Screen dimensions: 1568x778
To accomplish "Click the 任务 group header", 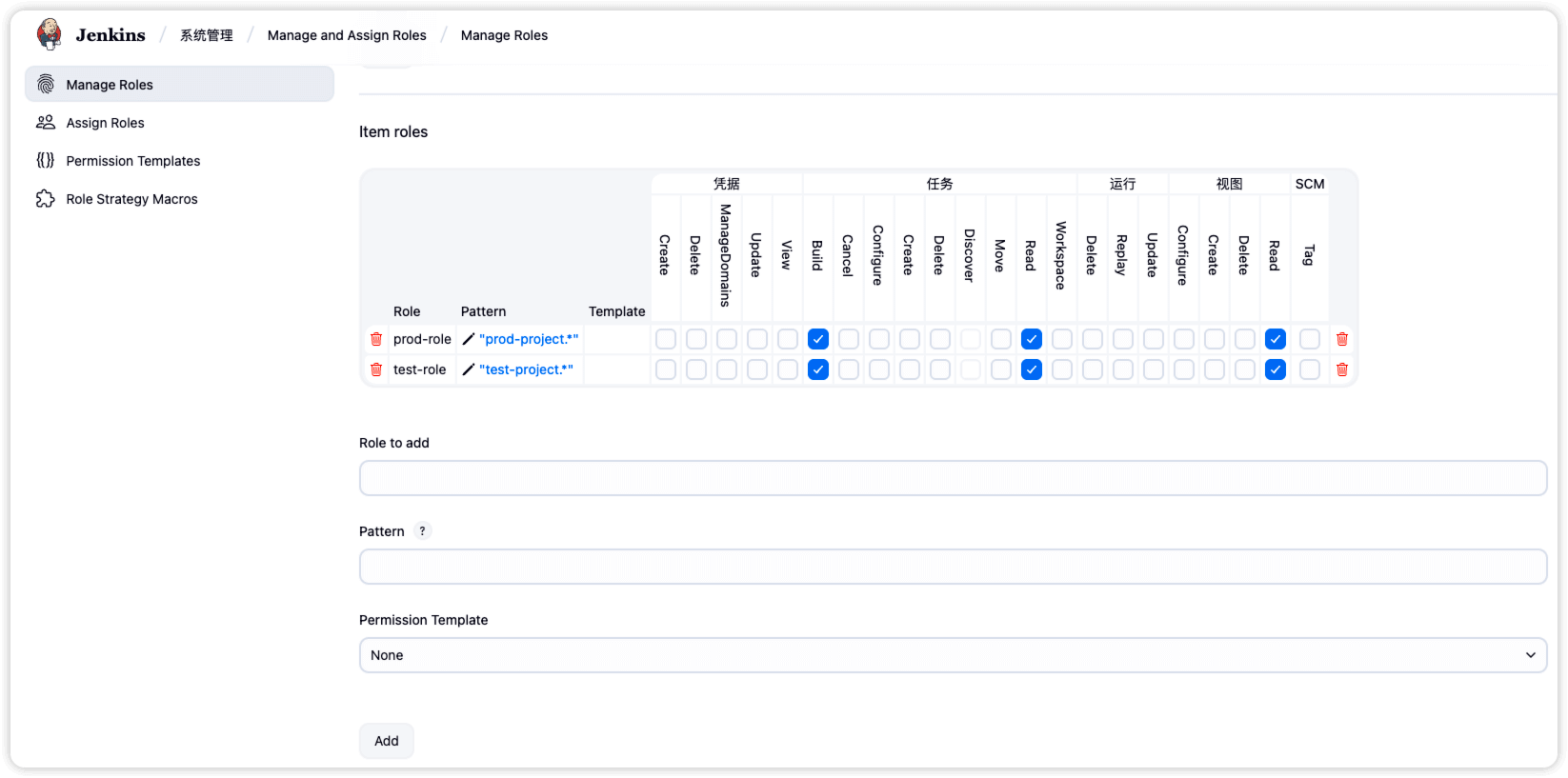I will click(940, 184).
